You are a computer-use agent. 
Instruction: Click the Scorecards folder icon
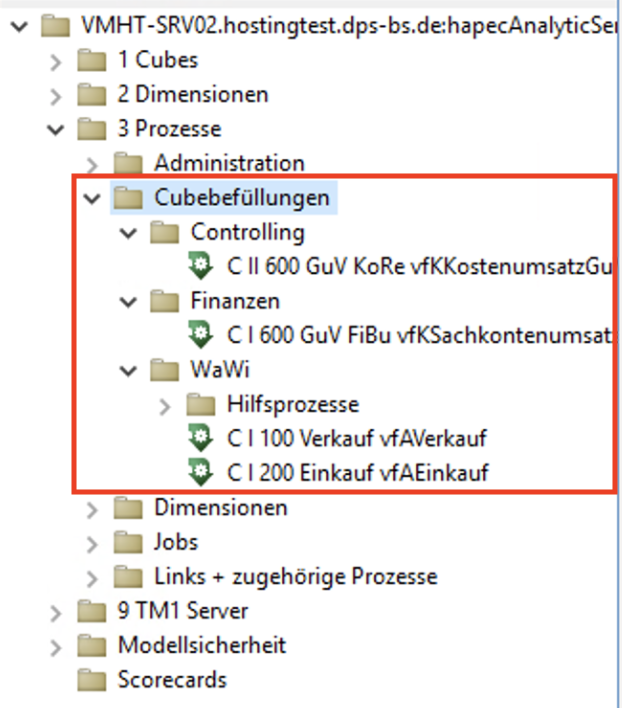pos(92,680)
